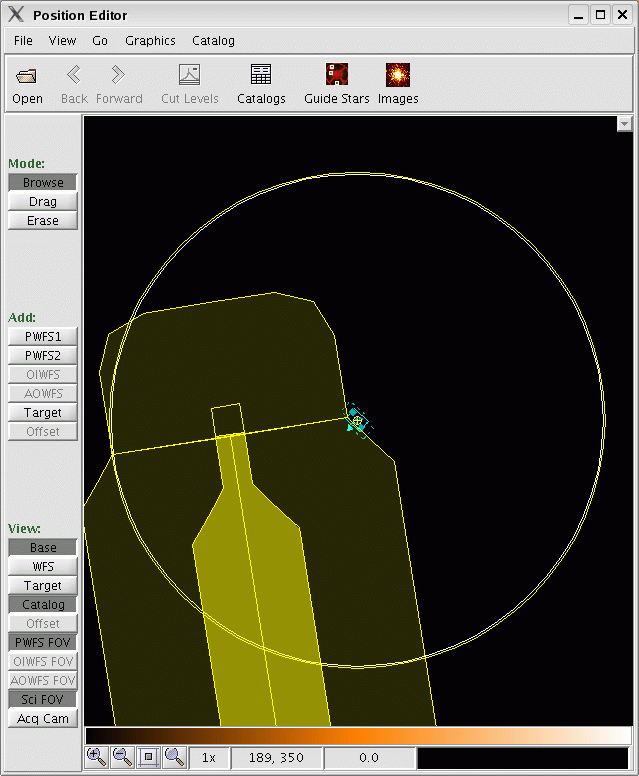Click the AOWFS FOV view button
639x776 pixels.
click(43, 680)
